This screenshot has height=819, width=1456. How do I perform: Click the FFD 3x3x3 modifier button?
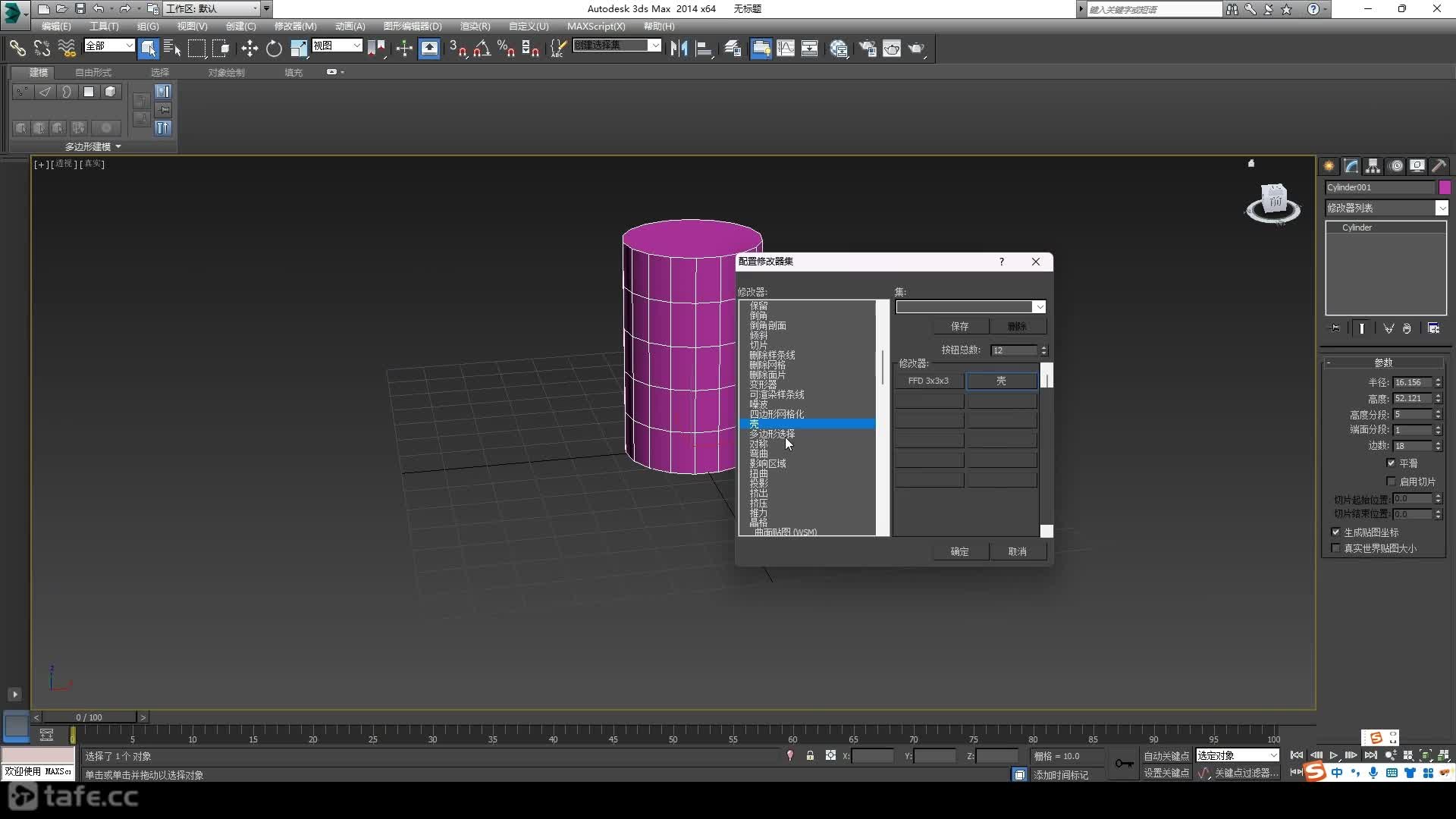click(928, 381)
